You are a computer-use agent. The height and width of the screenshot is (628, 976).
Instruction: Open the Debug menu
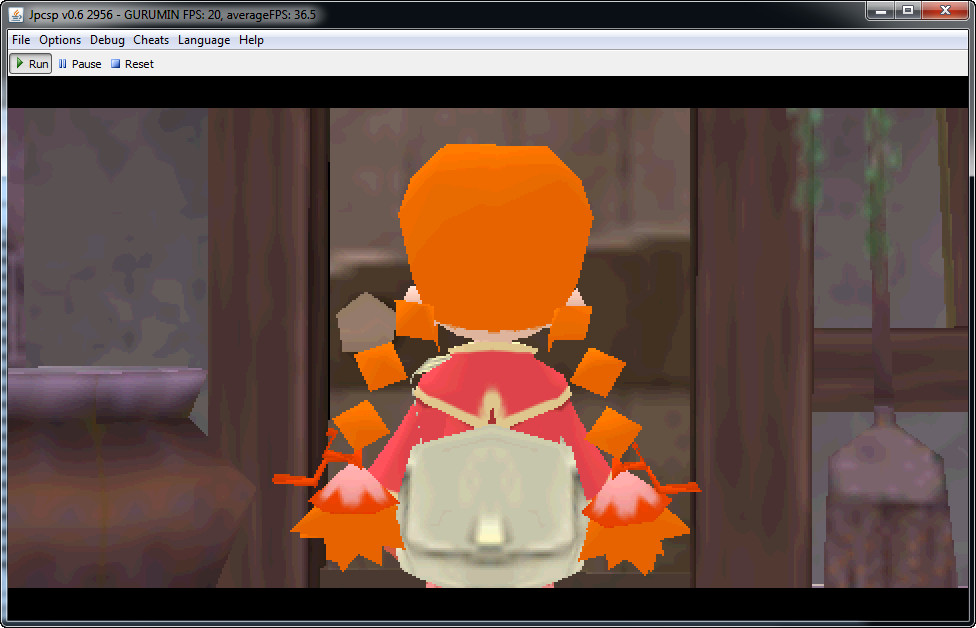pos(107,40)
